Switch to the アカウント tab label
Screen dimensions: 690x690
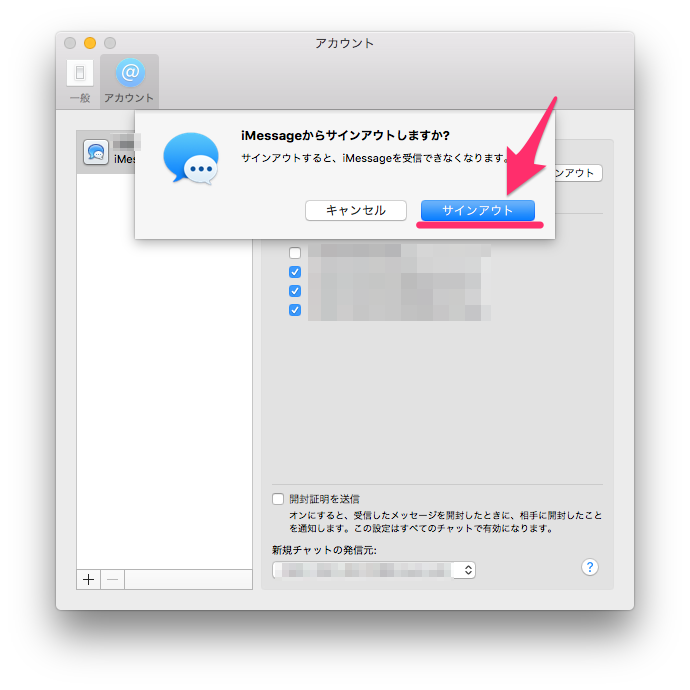click(x=129, y=98)
